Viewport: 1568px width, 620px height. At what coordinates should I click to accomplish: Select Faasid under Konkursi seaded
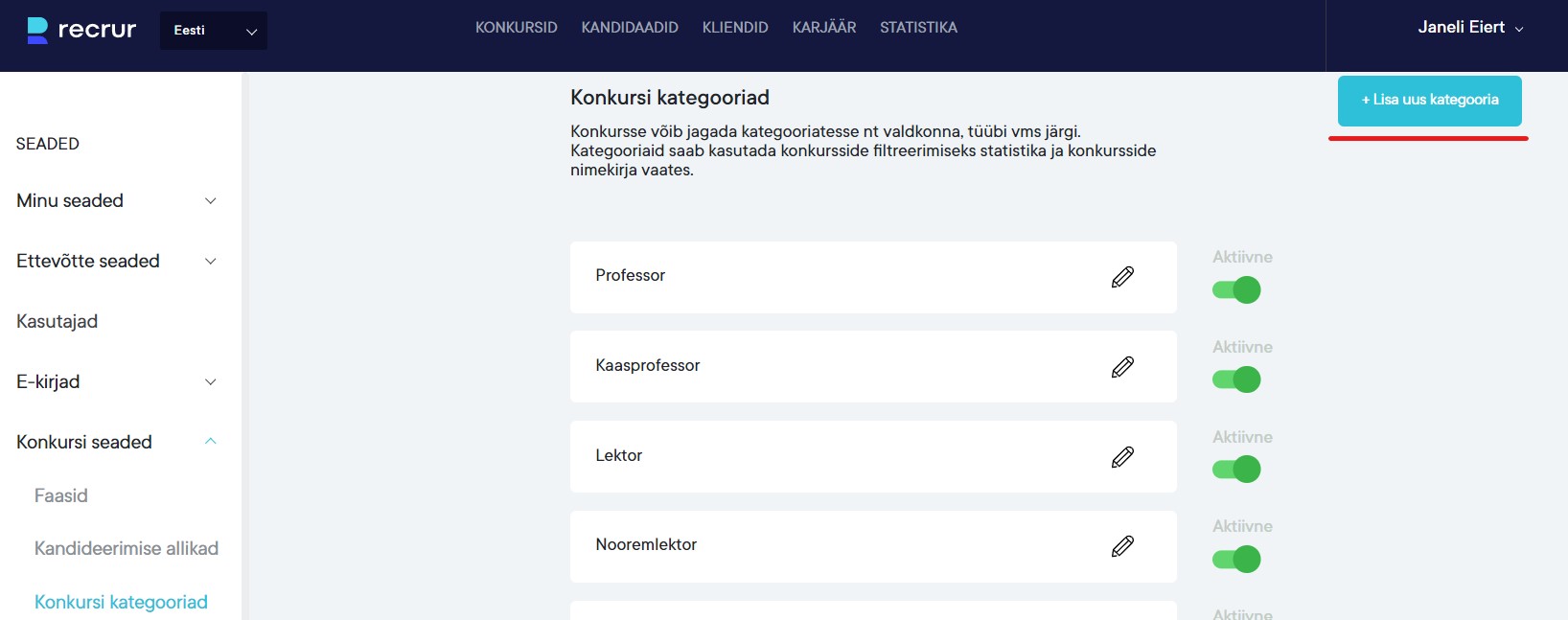click(61, 496)
